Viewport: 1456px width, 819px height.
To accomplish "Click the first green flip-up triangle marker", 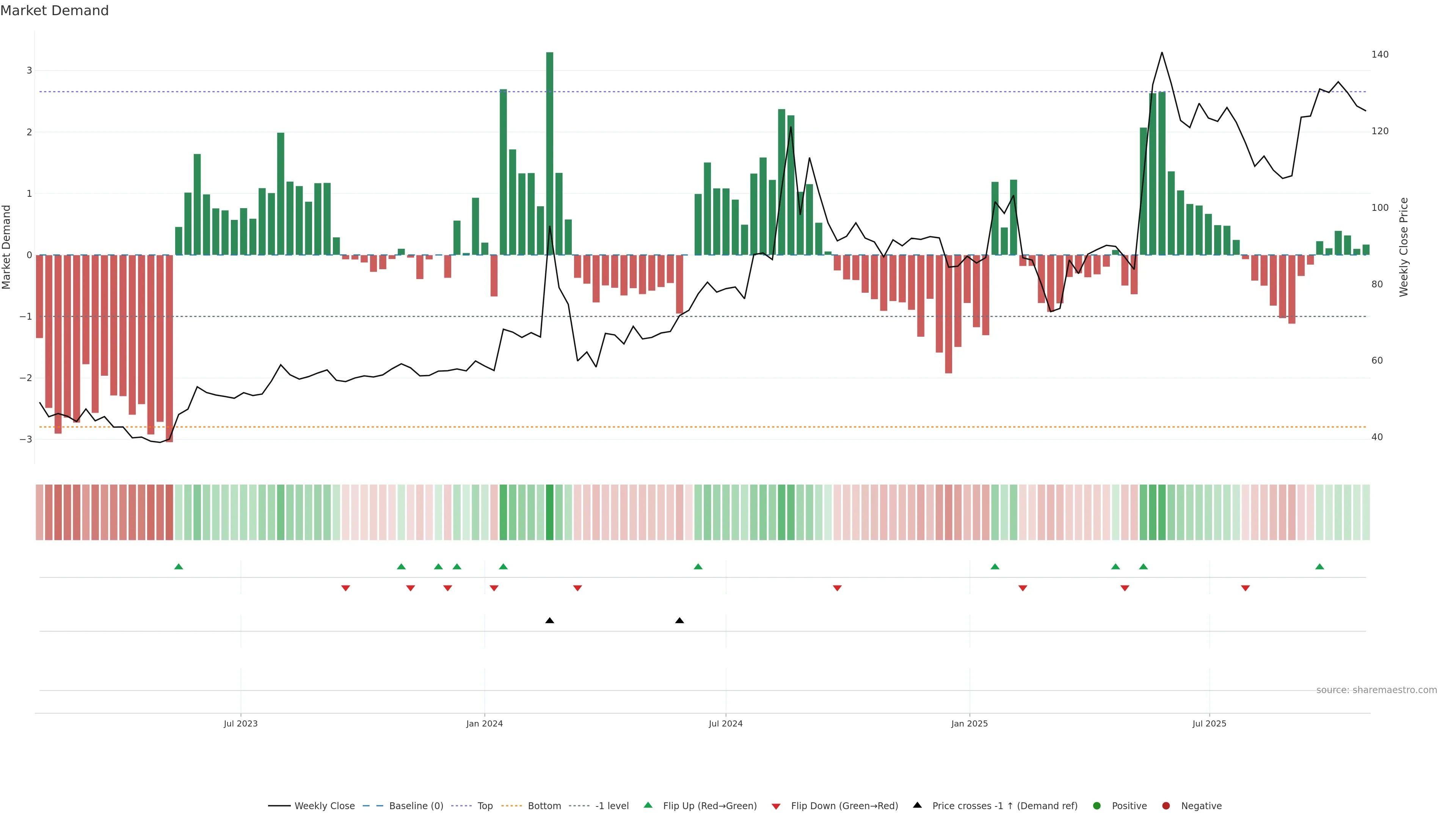I will [x=179, y=566].
